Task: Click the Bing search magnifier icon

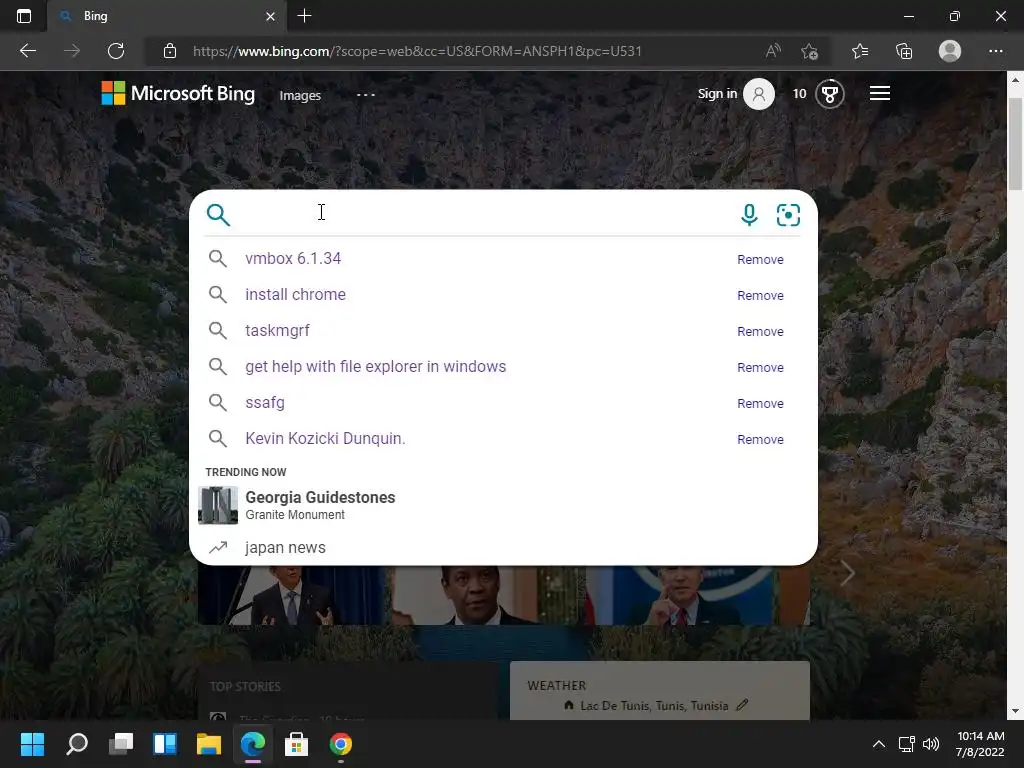Action: pos(218,215)
